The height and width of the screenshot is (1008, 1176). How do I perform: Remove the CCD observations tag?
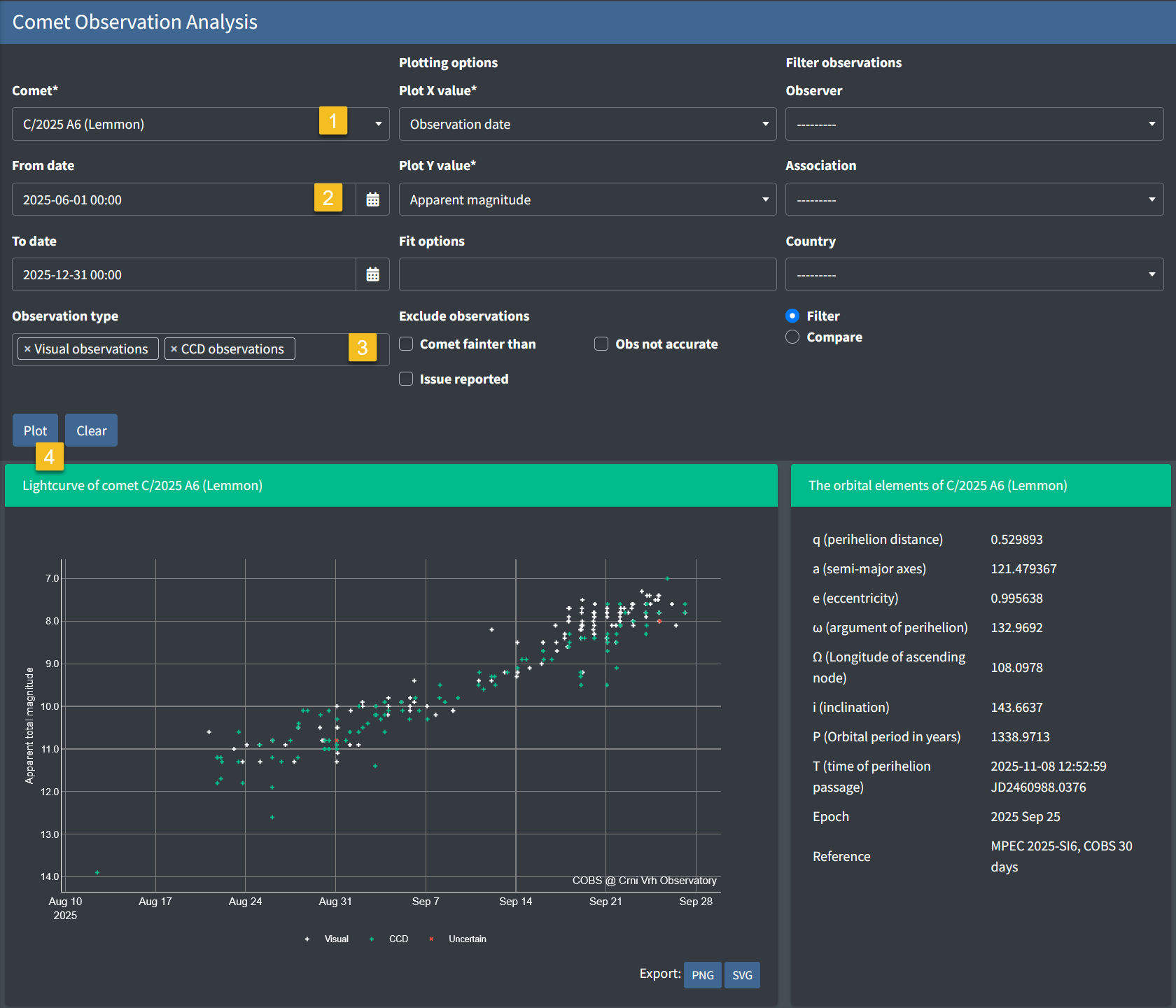pyautogui.click(x=174, y=349)
